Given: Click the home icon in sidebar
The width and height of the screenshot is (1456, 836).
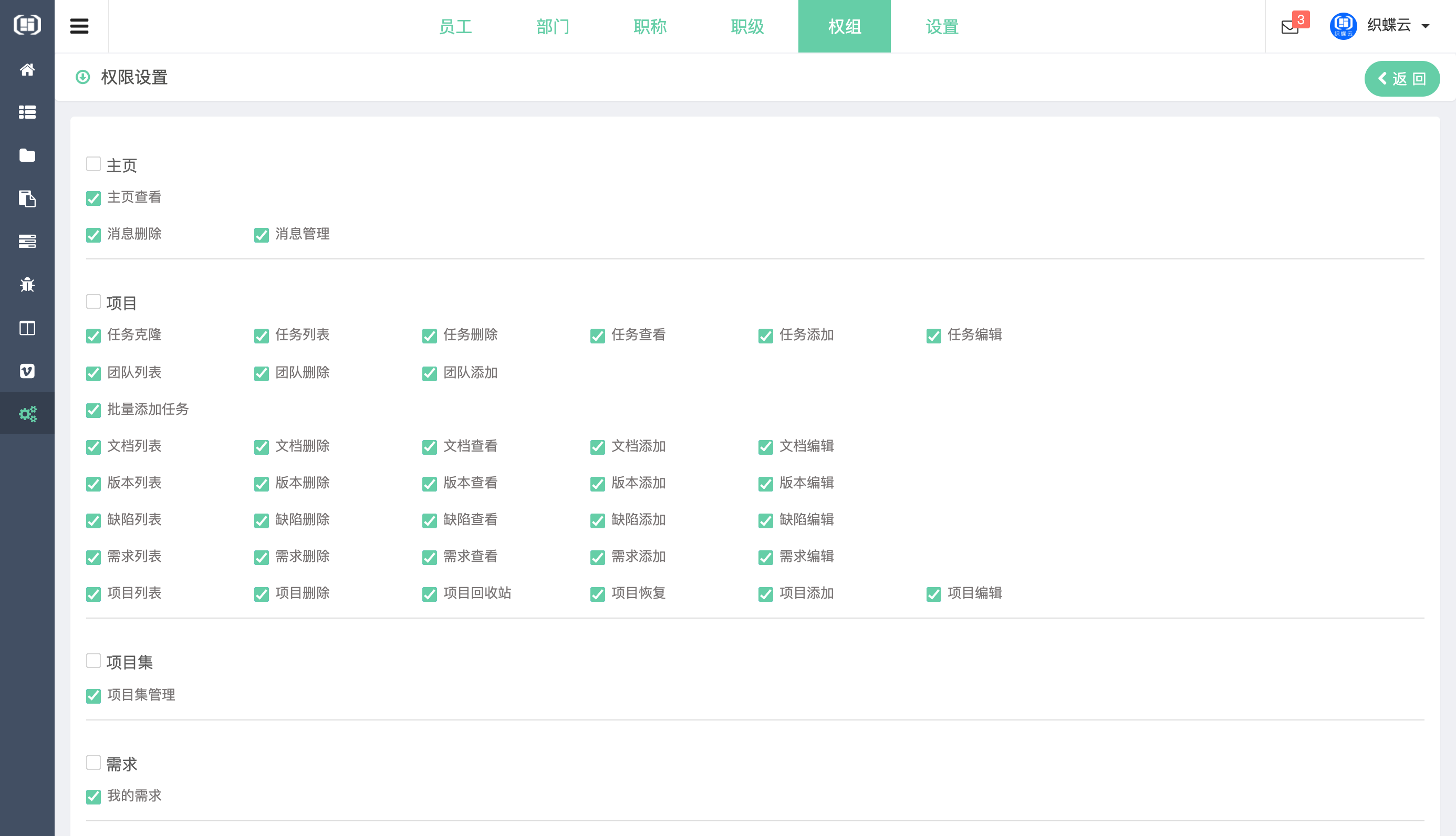Looking at the screenshot, I should pyautogui.click(x=27, y=69).
